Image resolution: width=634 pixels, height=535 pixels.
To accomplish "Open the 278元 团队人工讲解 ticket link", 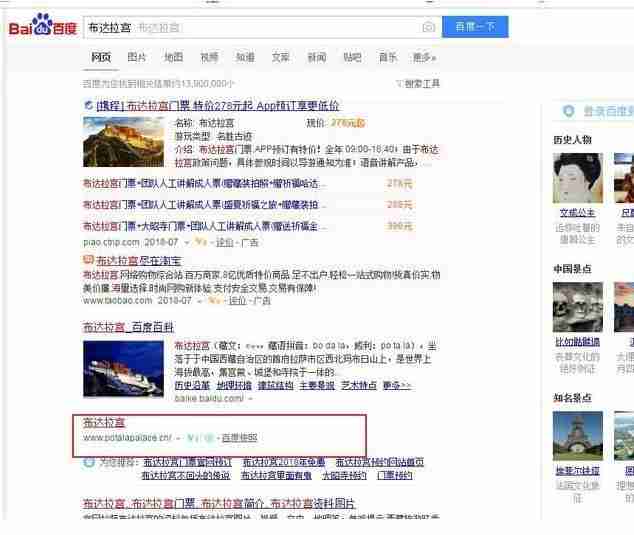I will click(204, 184).
